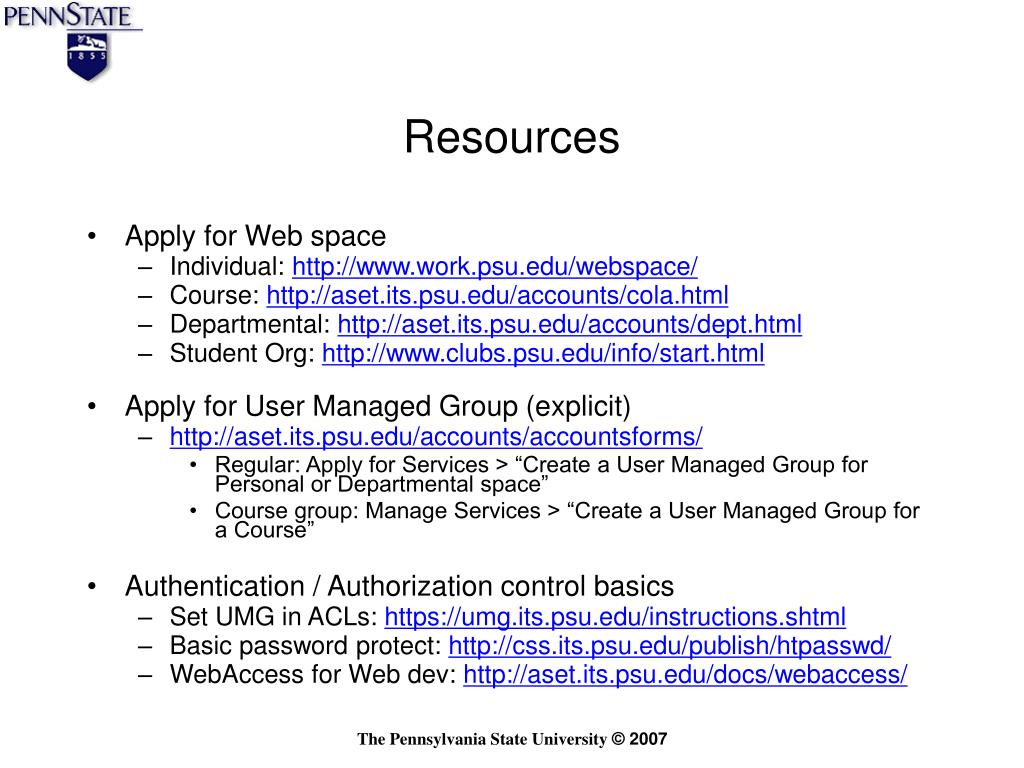Click 'Authentication / Authorization control basics' heading
Viewport: 1024px width, 768px height.
tap(399, 586)
